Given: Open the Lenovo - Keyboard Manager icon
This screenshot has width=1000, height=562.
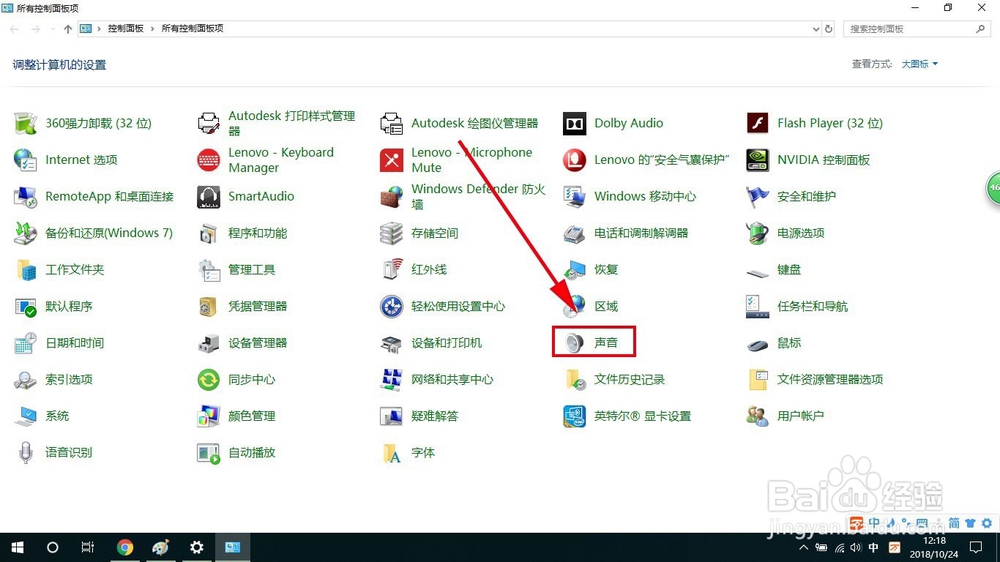Looking at the screenshot, I should coord(209,159).
